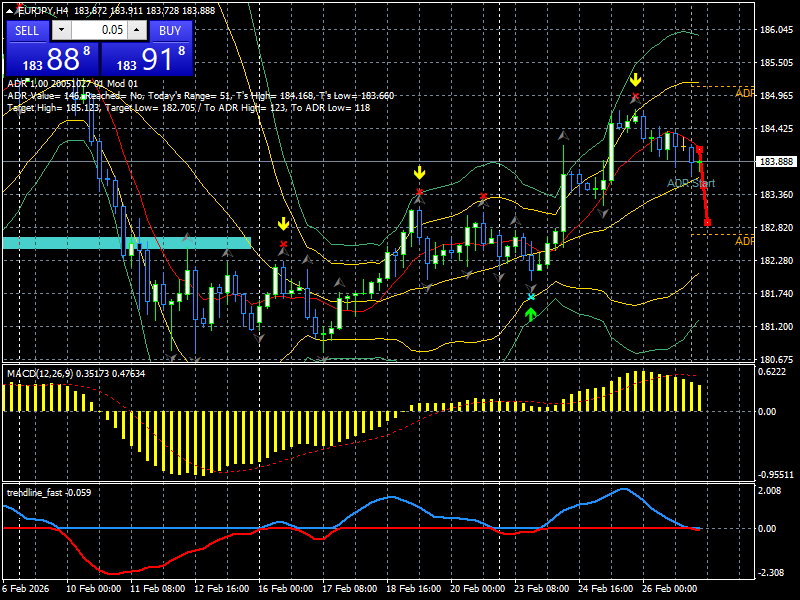Select the red X marker above the 20 Feb 00:00 candles
This screenshot has width=800, height=600.
[483, 196]
